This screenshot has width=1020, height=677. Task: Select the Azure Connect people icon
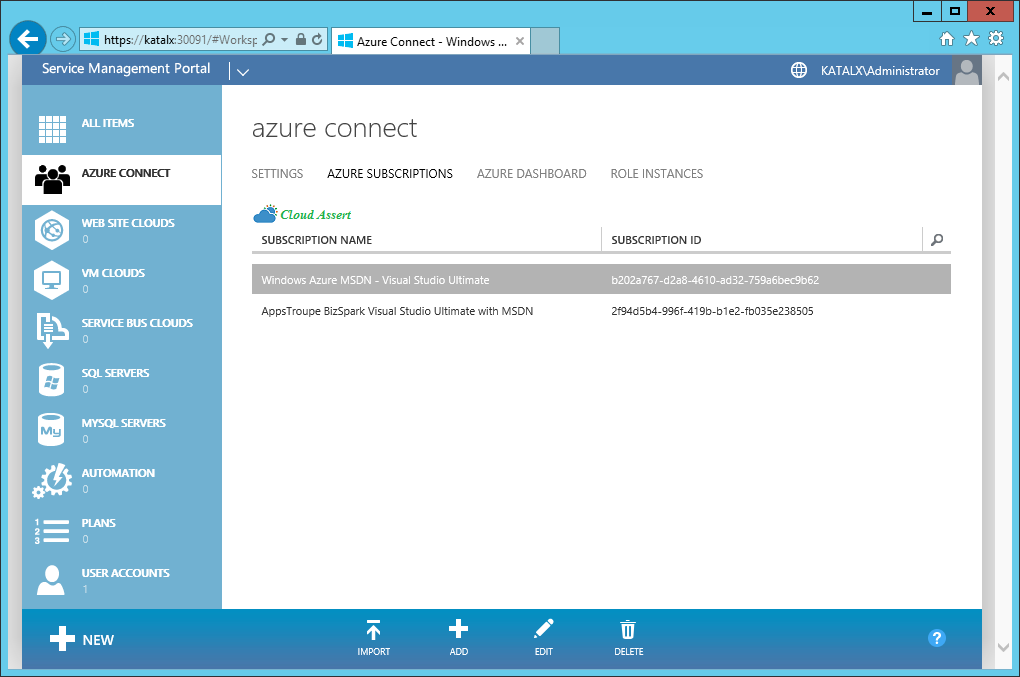[x=52, y=179]
